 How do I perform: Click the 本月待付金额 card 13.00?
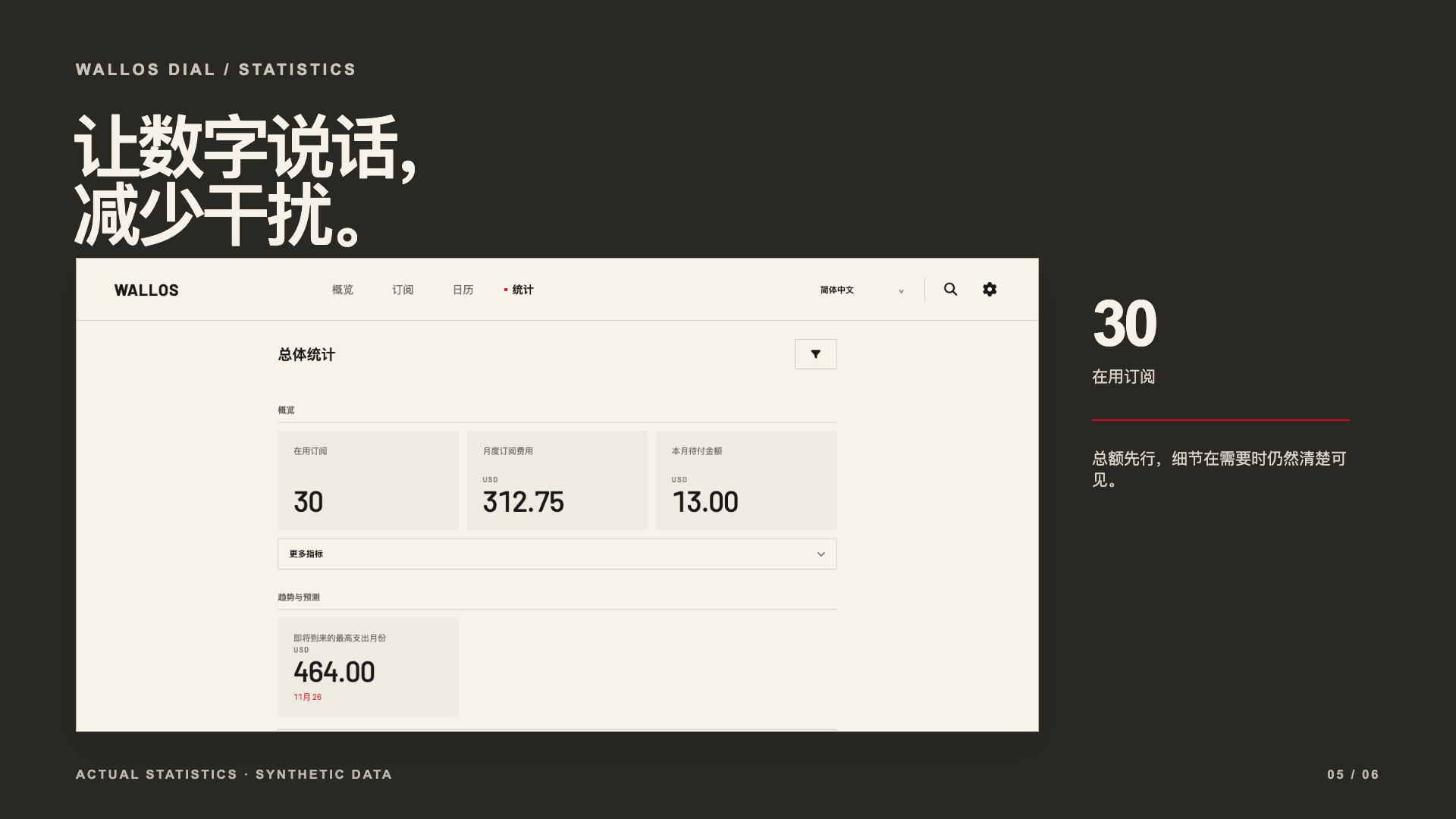coord(746,480)
